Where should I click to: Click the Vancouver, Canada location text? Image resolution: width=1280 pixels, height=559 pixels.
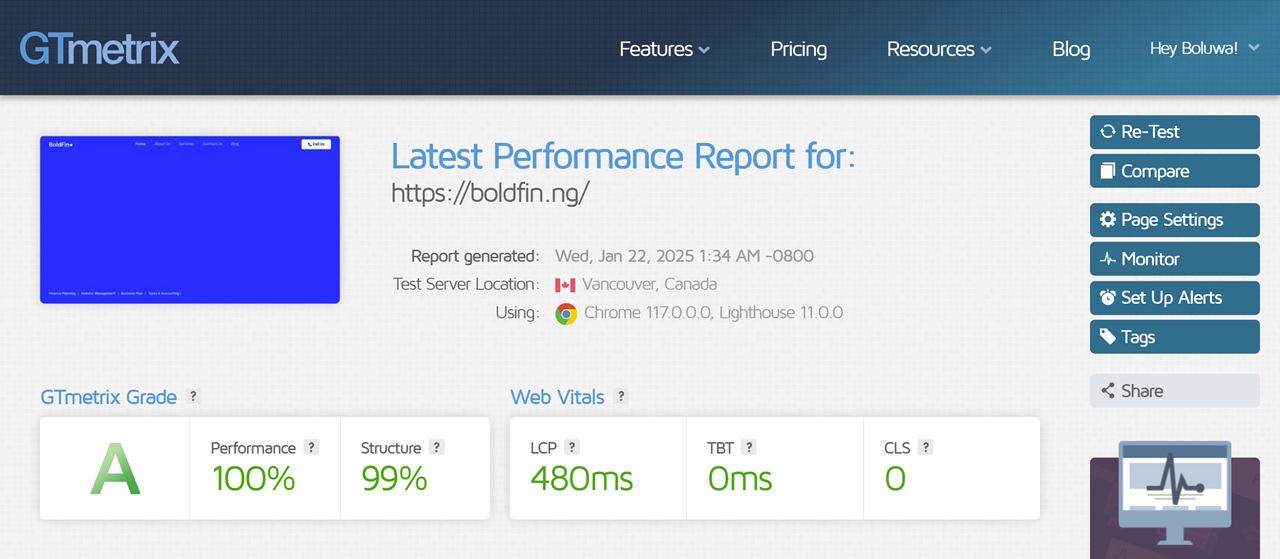tap(650, 284)
